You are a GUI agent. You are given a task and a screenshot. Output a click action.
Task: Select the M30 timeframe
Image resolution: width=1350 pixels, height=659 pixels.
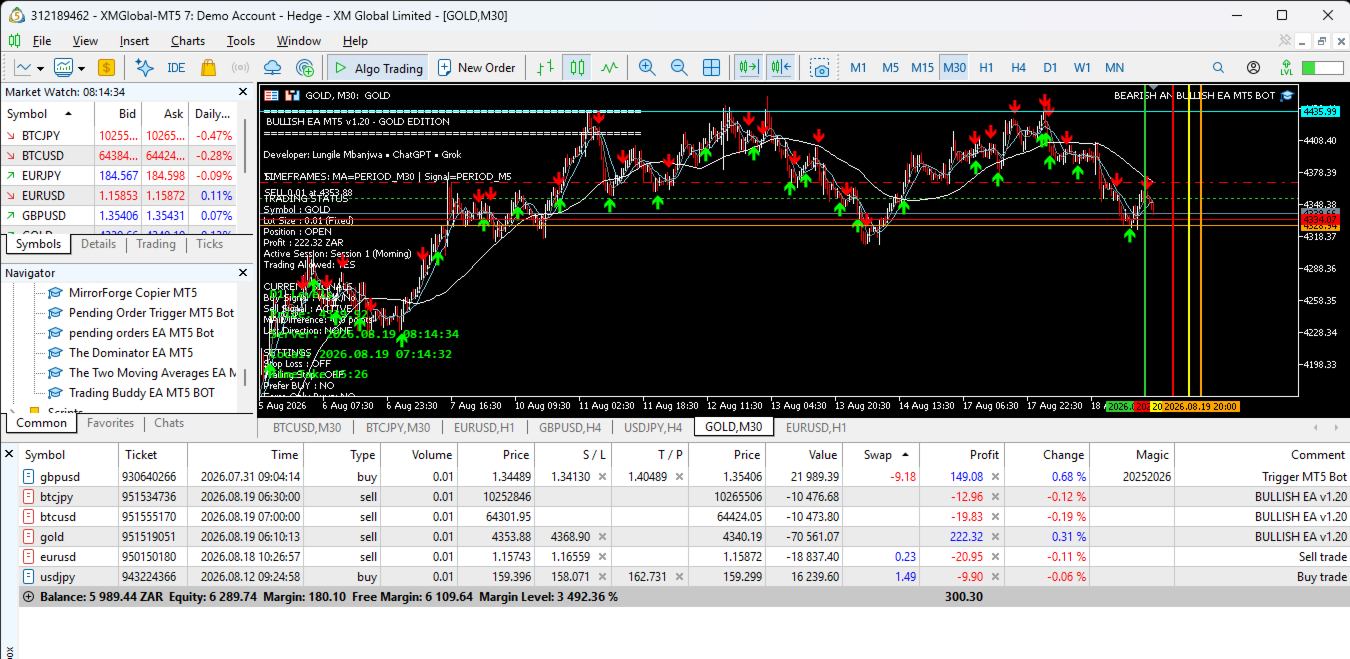point(954,68)
